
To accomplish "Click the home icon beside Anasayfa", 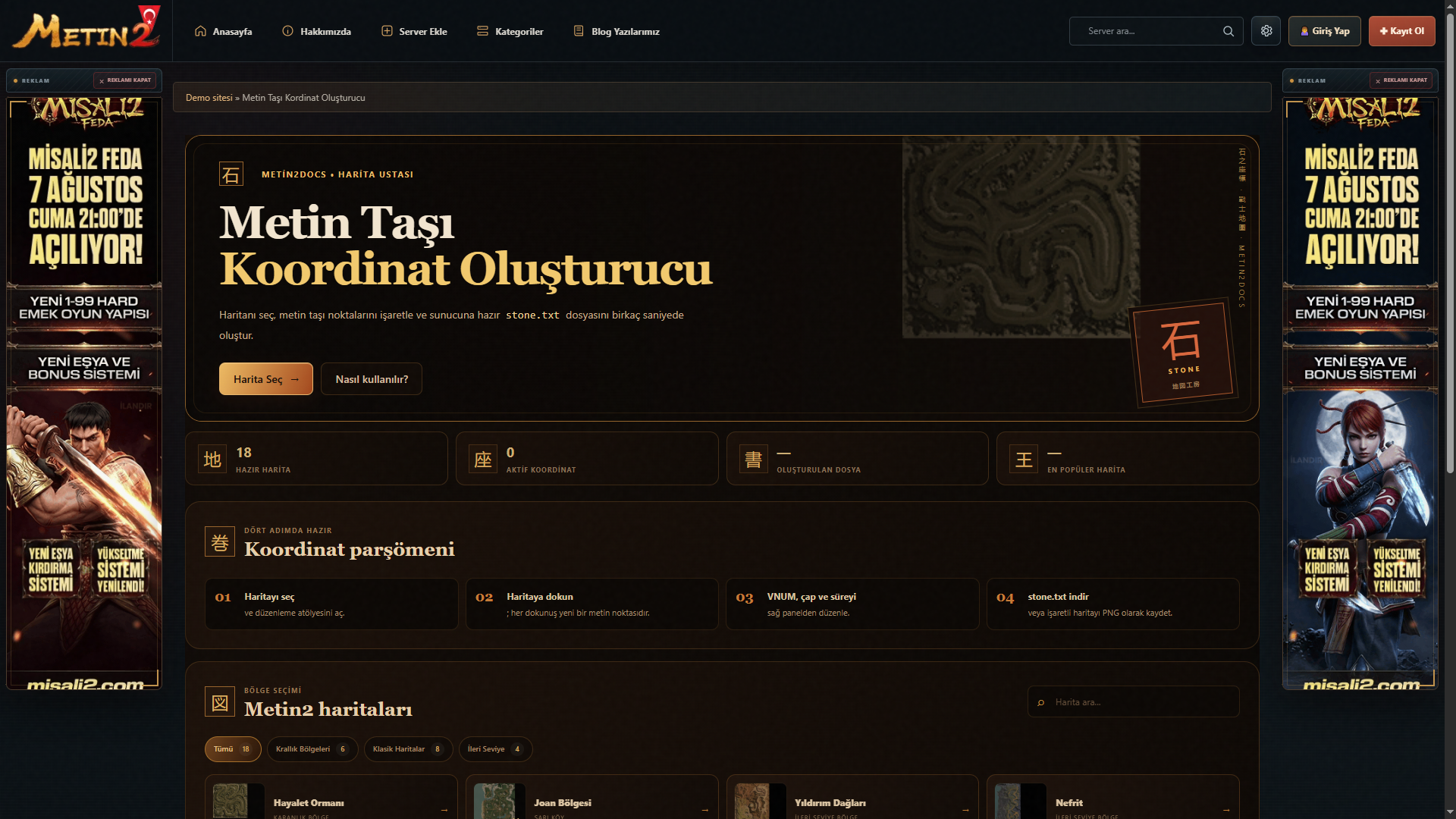I will 200,31.
